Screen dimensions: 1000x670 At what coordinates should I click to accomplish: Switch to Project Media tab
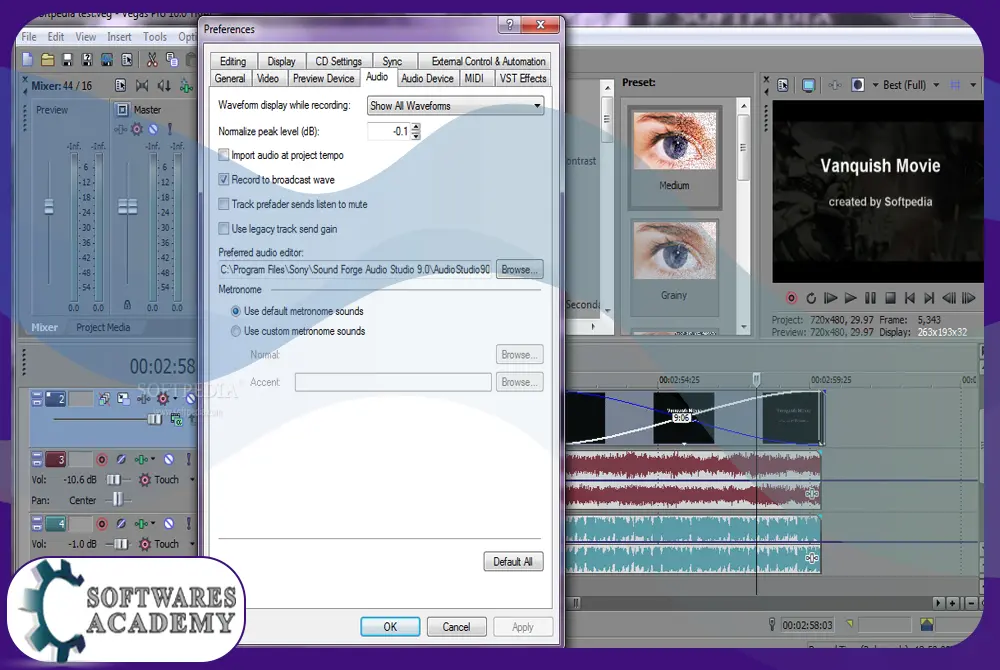click(103, 327)
